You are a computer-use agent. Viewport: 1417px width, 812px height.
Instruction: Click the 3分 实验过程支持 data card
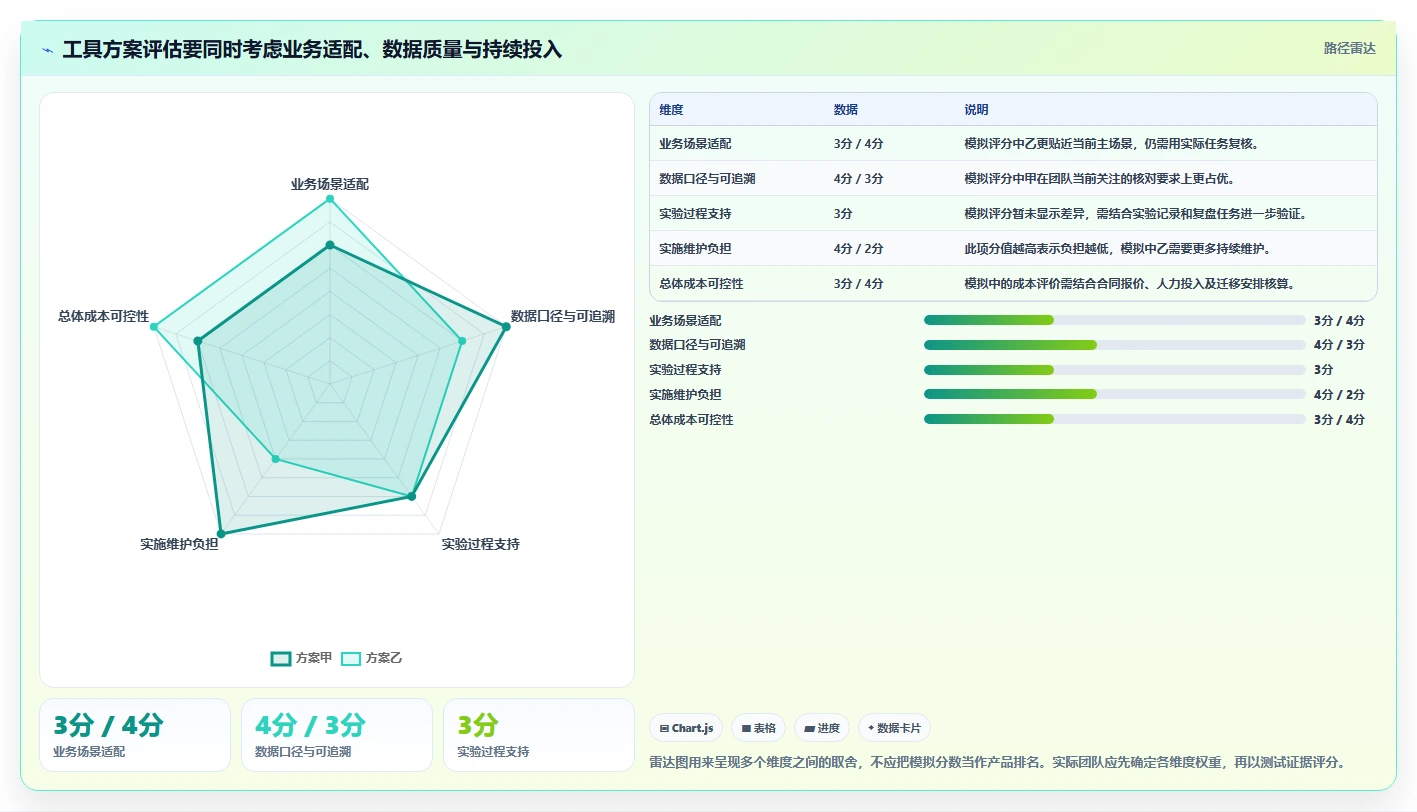539,735
